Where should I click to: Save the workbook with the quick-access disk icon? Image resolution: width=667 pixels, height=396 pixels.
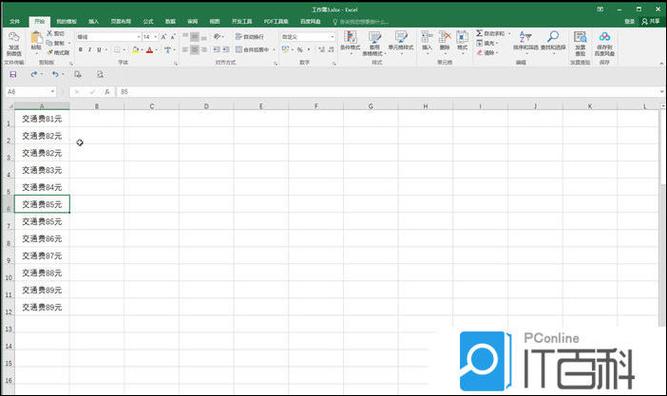click(13, 74)
